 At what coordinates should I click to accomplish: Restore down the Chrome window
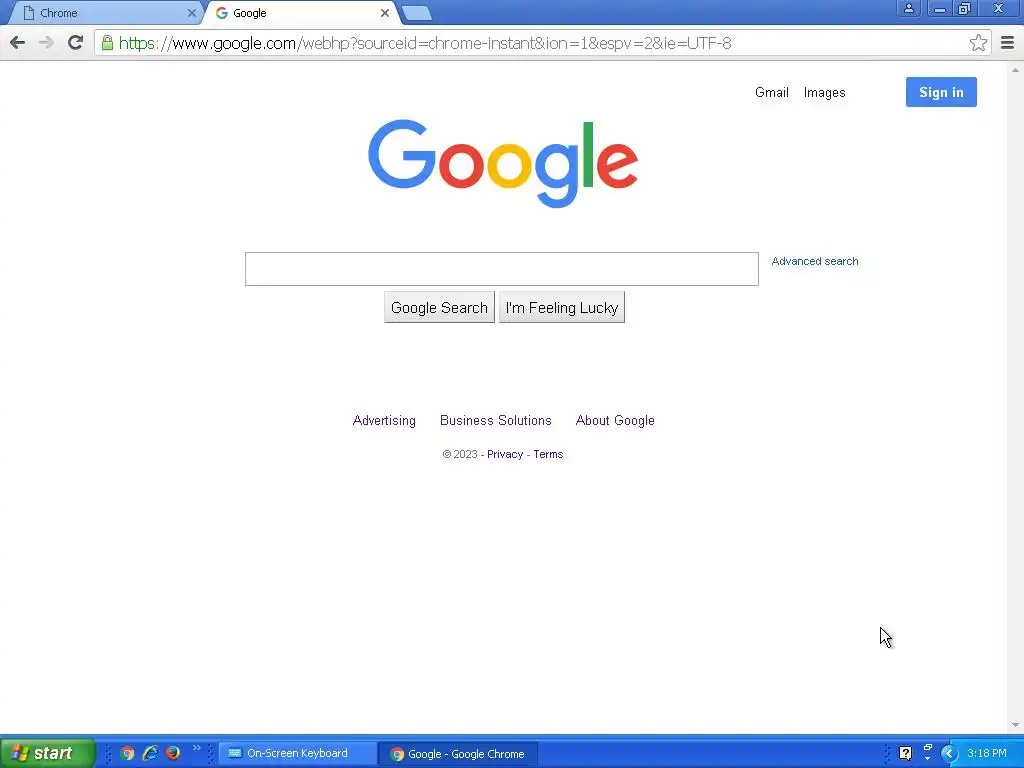964,8
